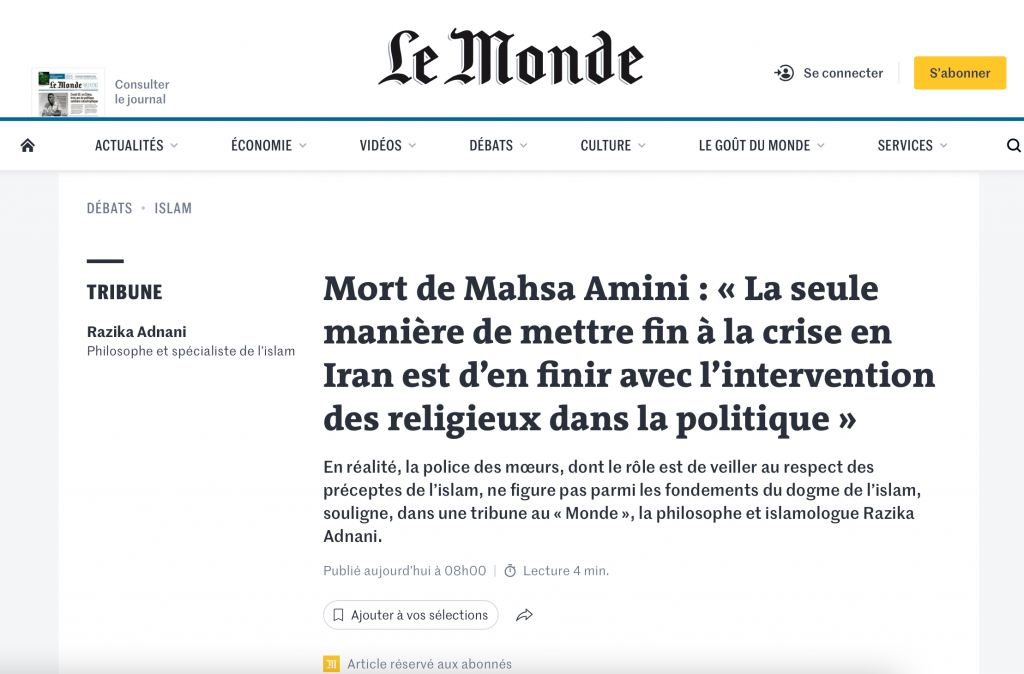
Task: Click the Se connecter link
Action: [843, 73]
